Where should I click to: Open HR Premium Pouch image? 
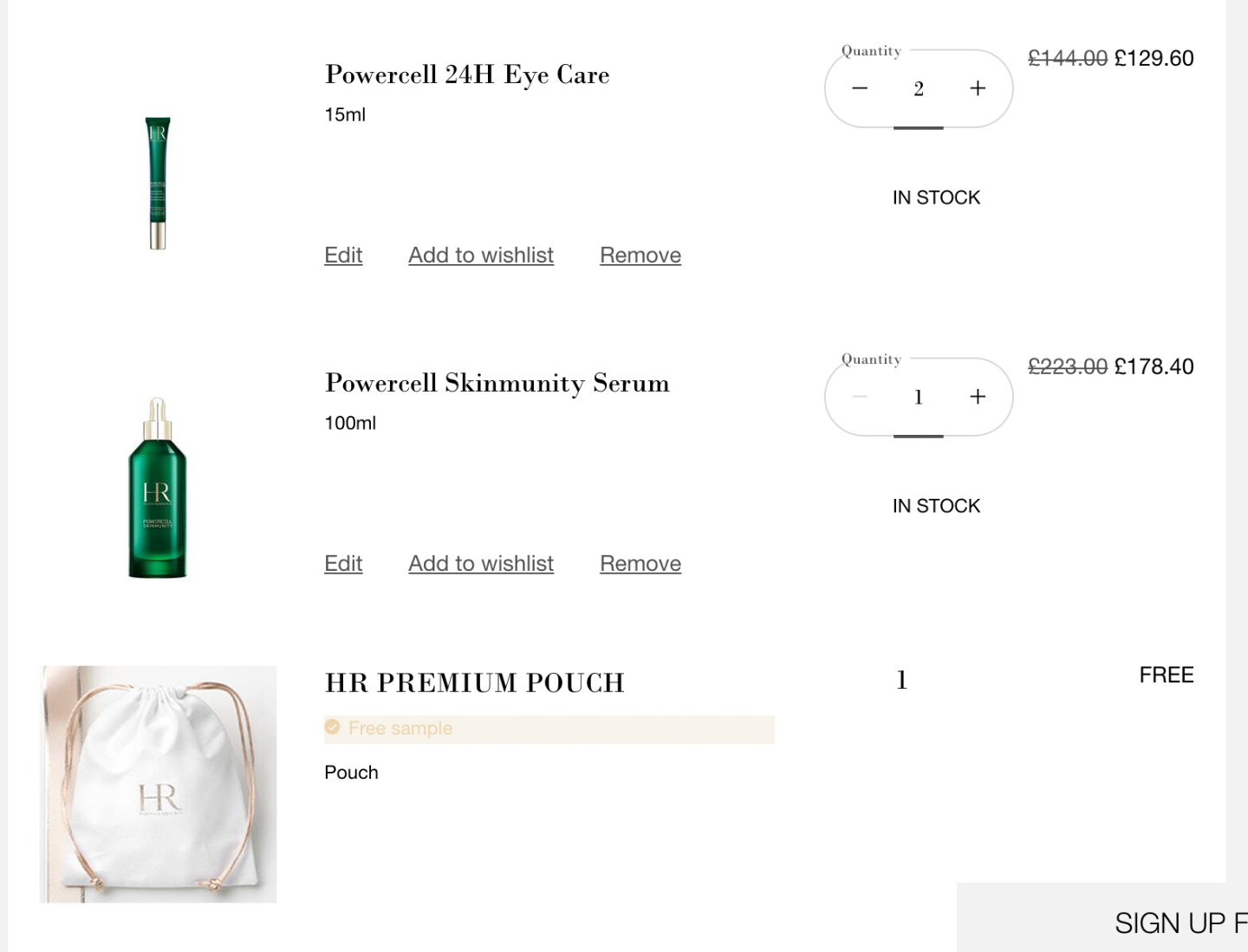click(158, 784)
